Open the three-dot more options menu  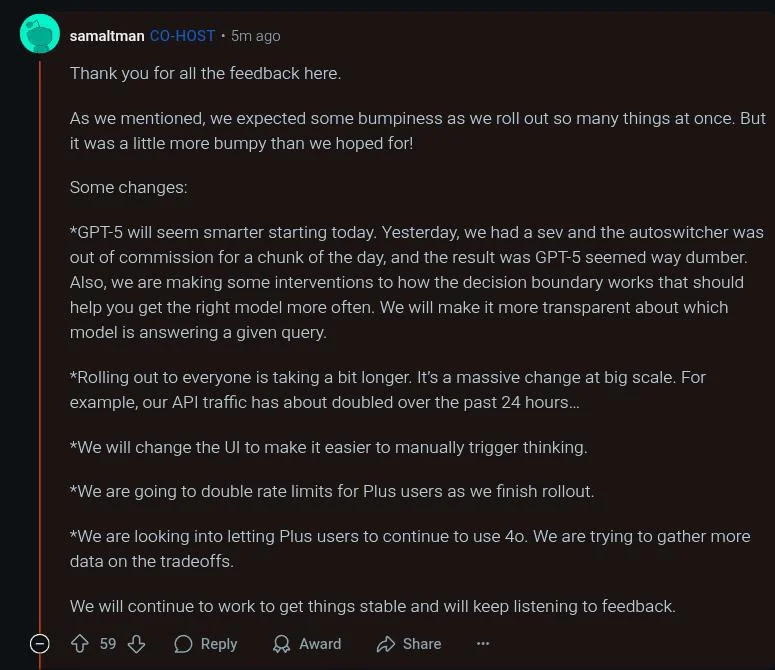point(483,644)
